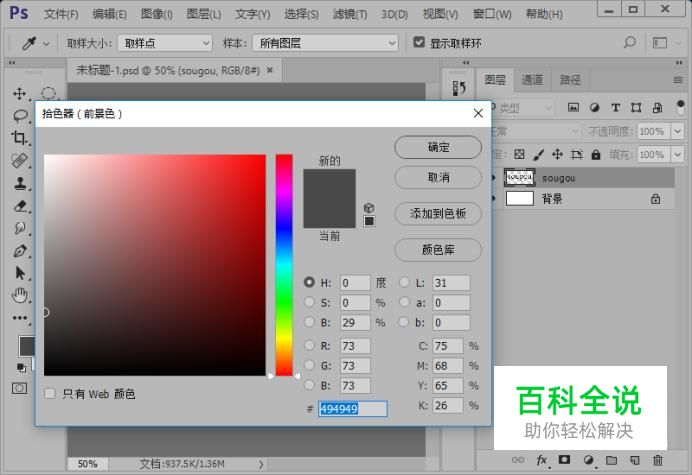692x475 pixels.
Task: Click the toolbar foreground color swatch
Action: [x=26, y=346]
